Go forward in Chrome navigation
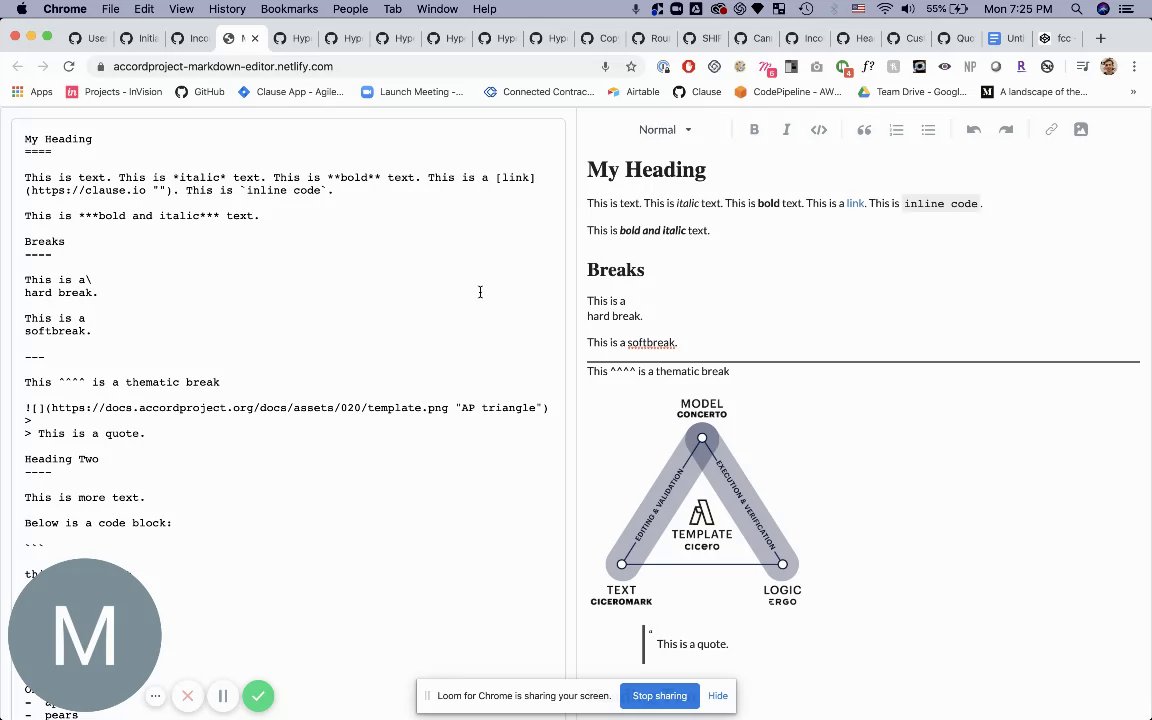1152x720 pixels. tap(43, 66)
